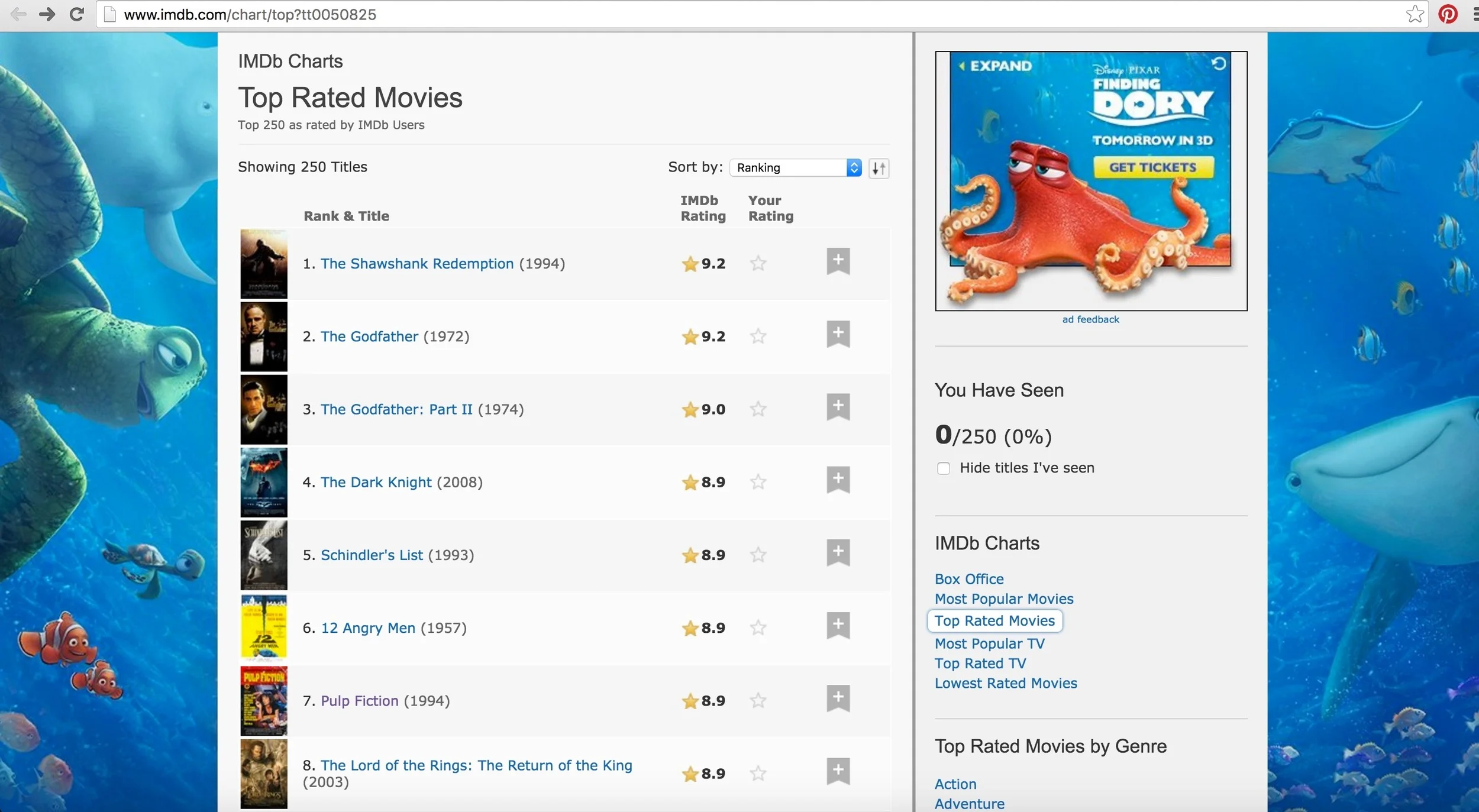The image size is (1479, 812).
Task: Expand the Finding Dory ad
Action: point(995,66)
